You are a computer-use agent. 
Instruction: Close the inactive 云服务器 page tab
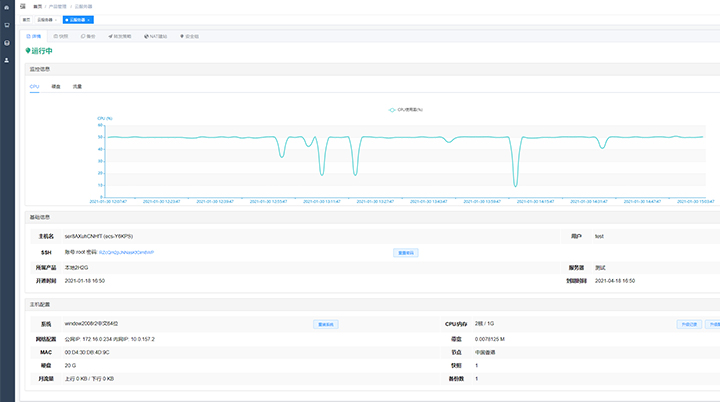[56, 19]
